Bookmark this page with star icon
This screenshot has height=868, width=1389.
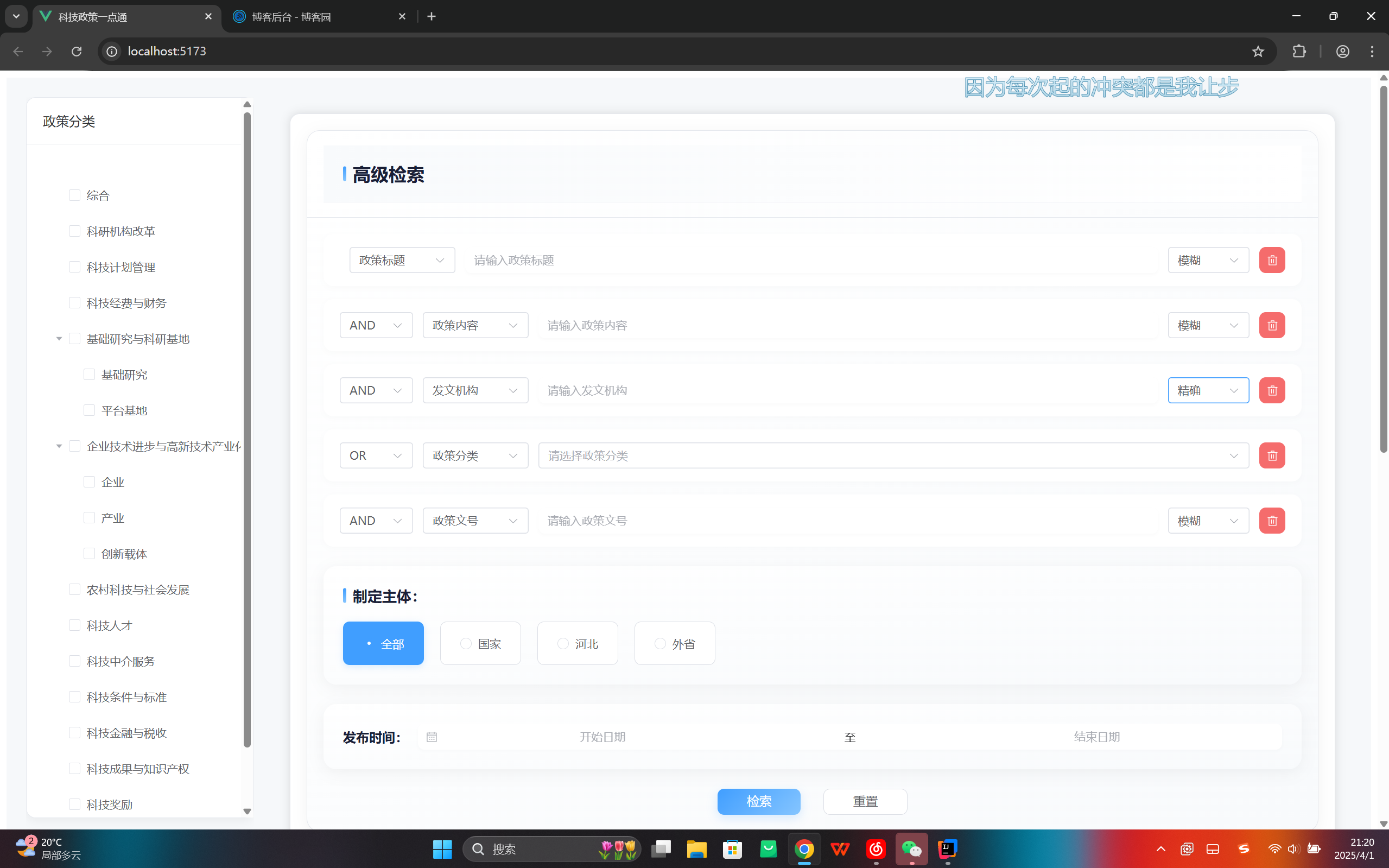[x=1258, y=52]
